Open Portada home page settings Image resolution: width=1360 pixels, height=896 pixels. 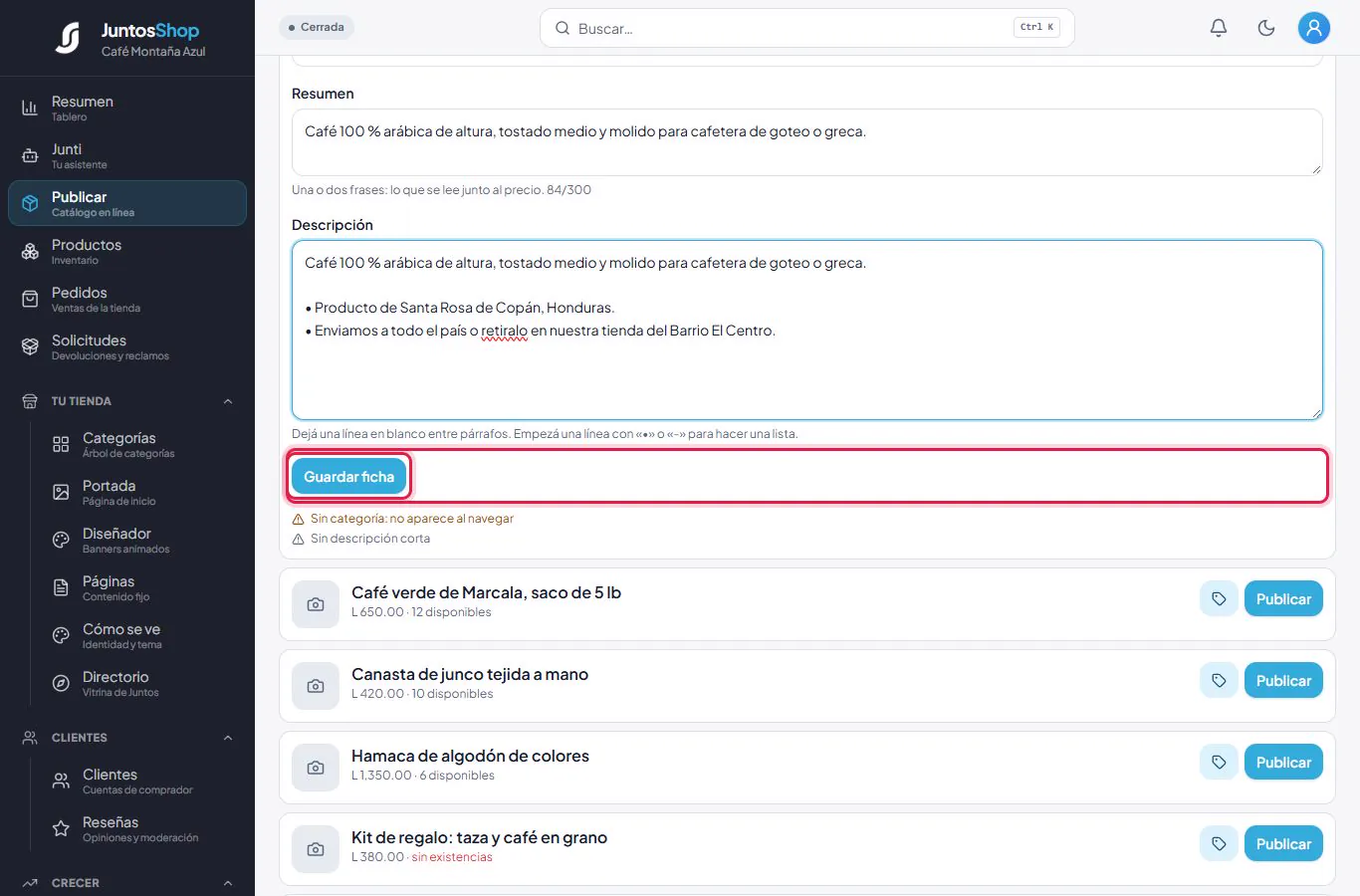[142, 492]
